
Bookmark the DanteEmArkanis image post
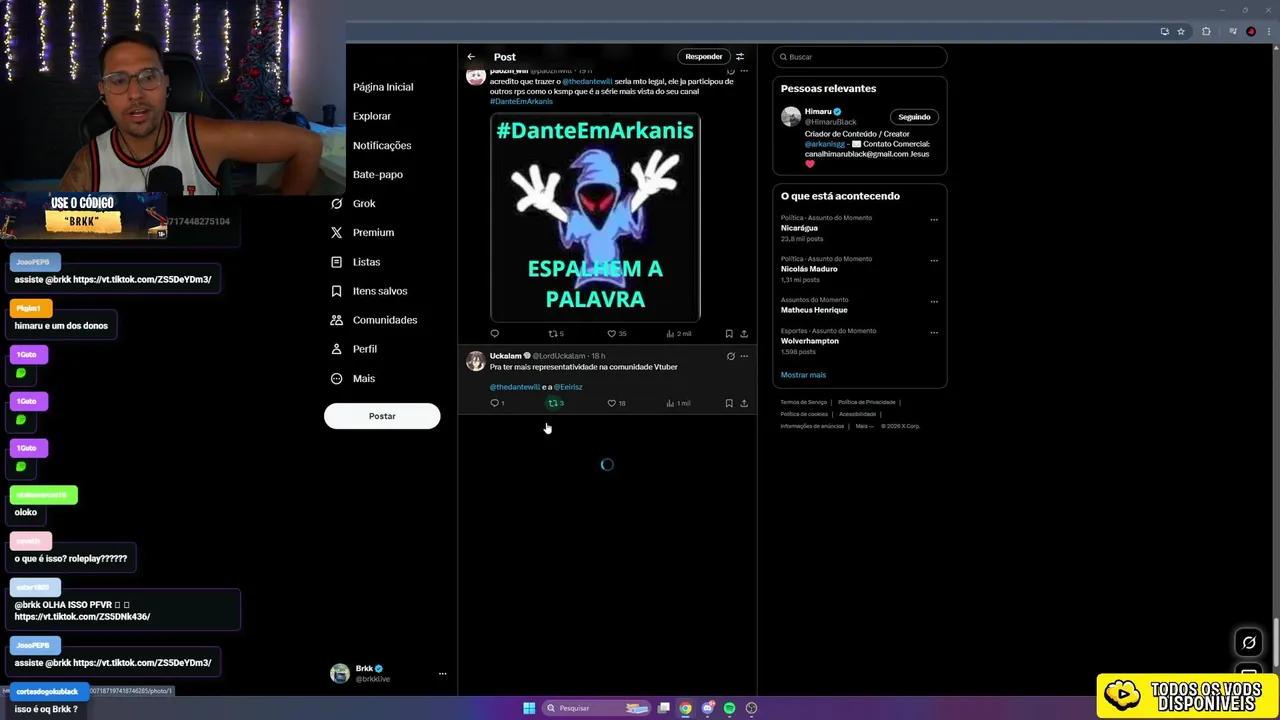pos(729,333)
